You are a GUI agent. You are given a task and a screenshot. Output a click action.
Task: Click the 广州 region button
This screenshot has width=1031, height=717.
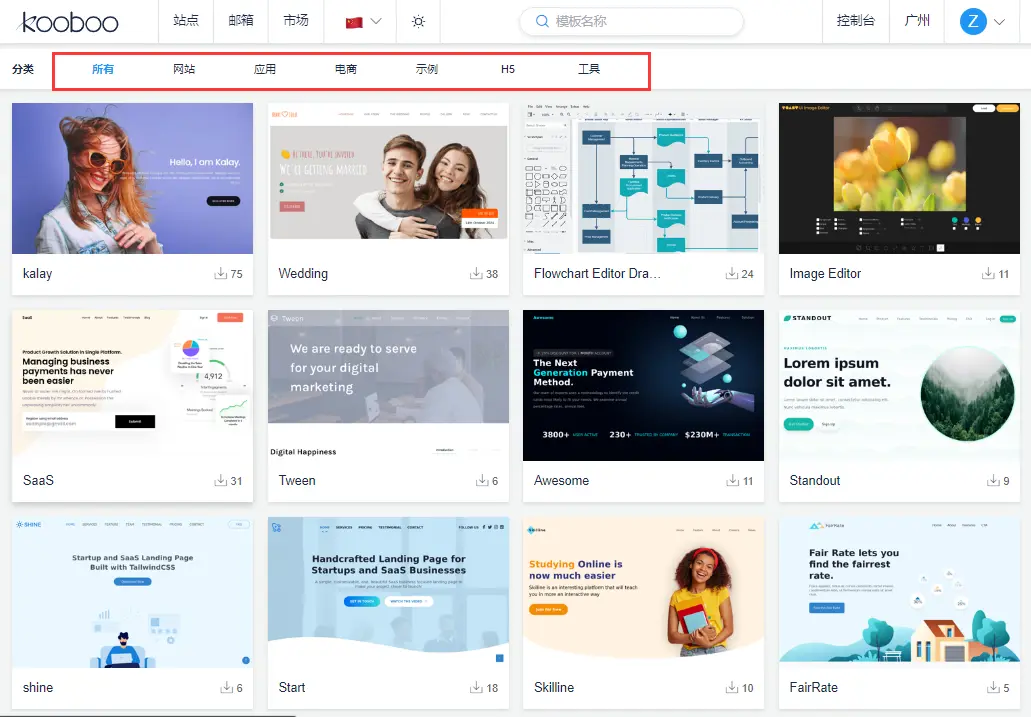coord(917,21)
